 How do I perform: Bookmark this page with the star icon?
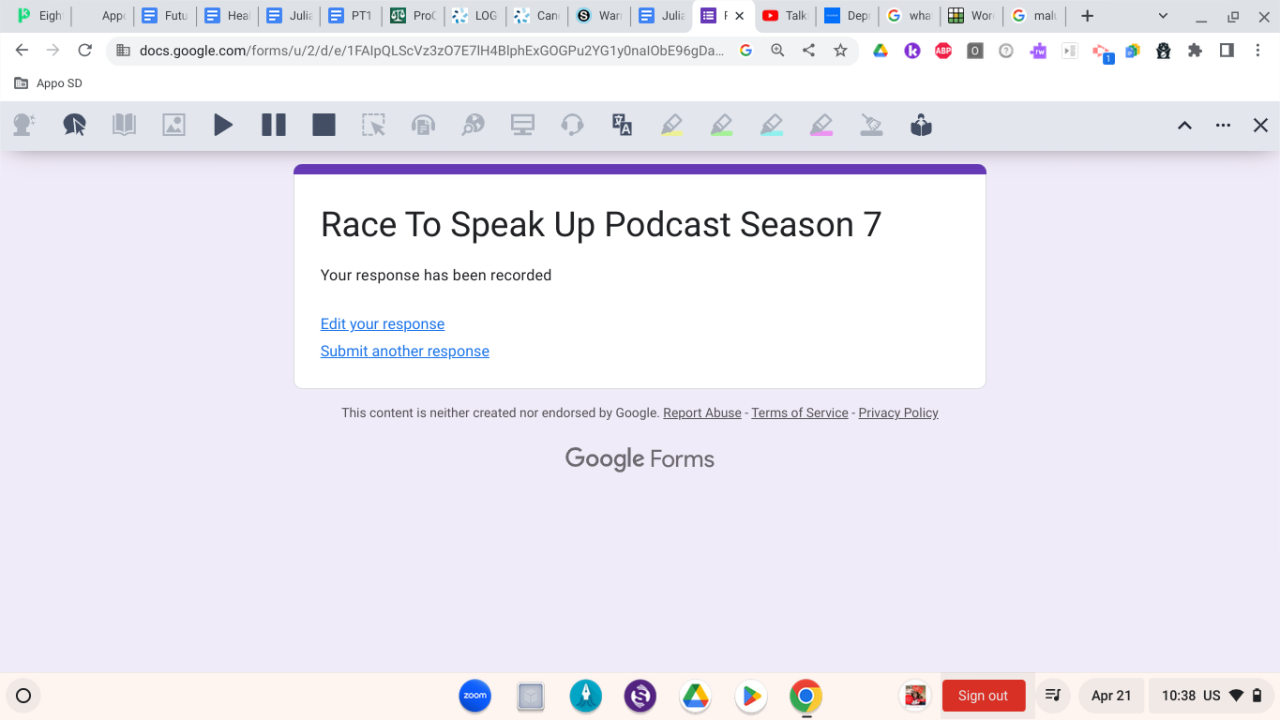coord(840,50)
